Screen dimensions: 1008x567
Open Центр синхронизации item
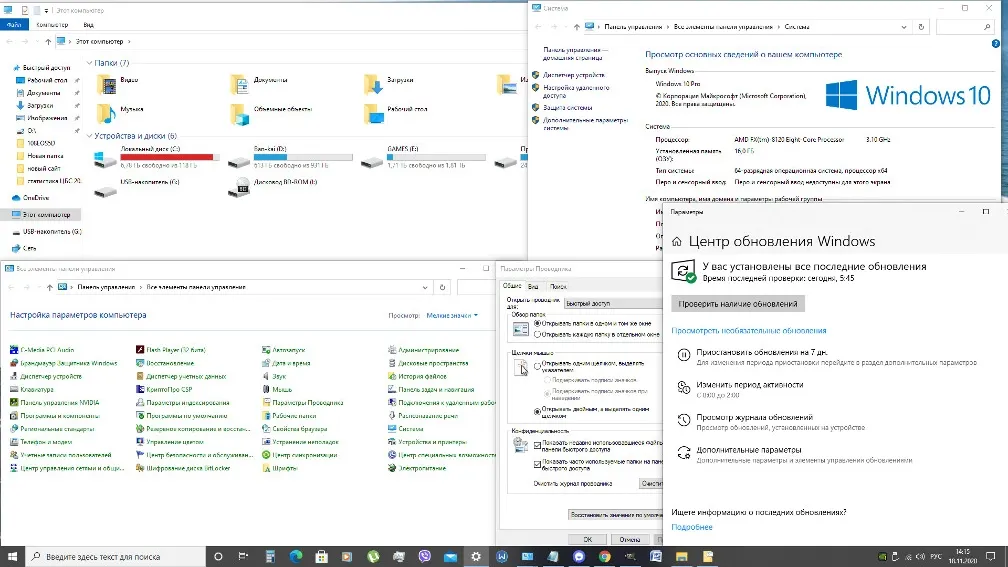coord(300,455)
